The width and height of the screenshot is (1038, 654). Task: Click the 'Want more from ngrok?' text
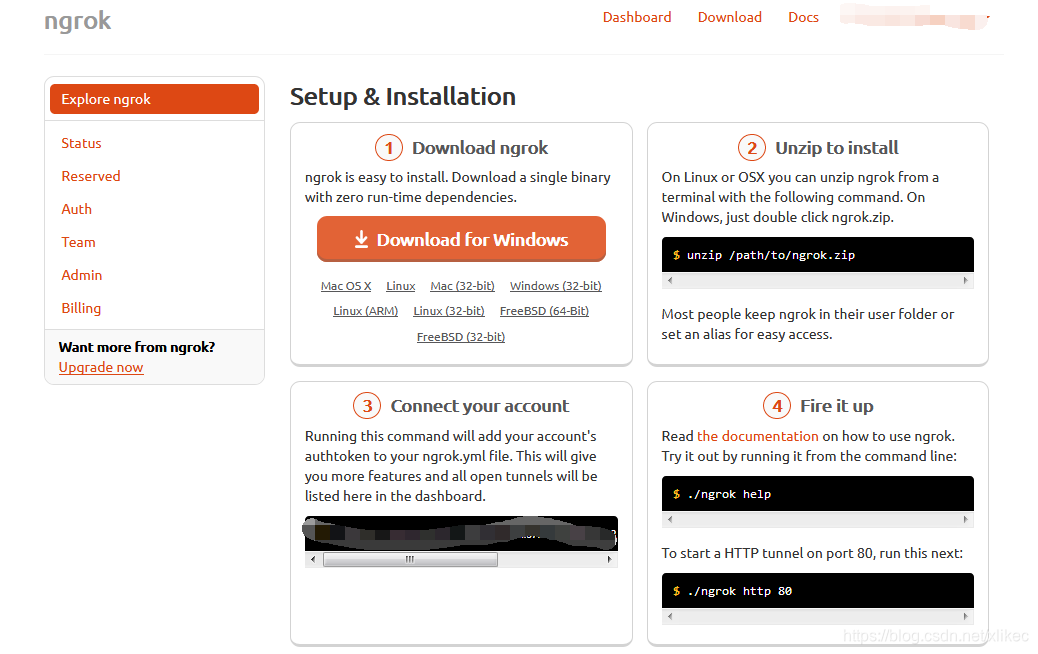click(136, 348)
